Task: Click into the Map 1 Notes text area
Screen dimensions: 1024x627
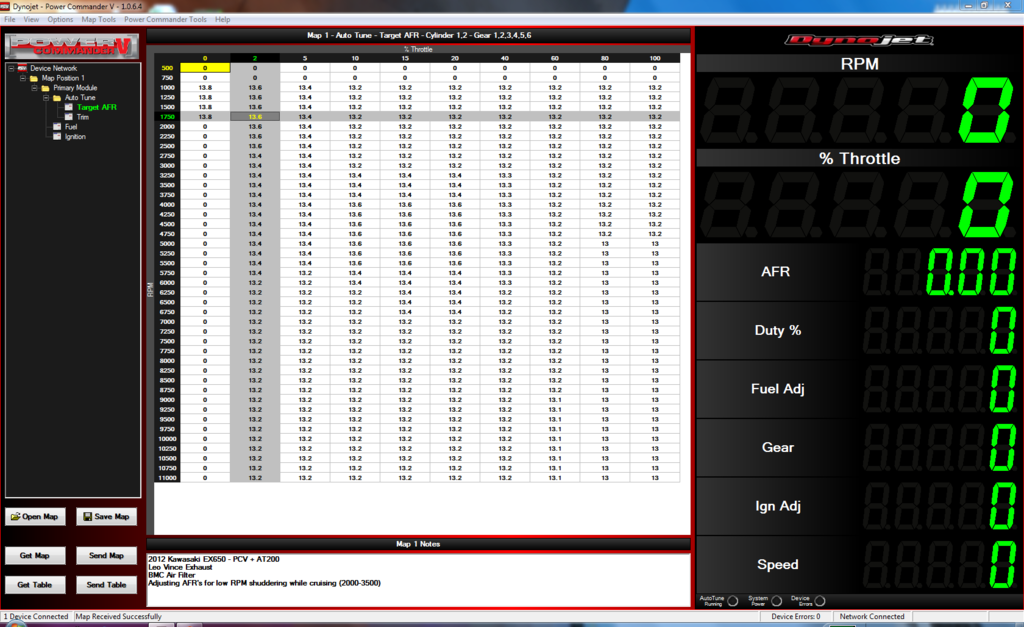Action: click(418, 579)
